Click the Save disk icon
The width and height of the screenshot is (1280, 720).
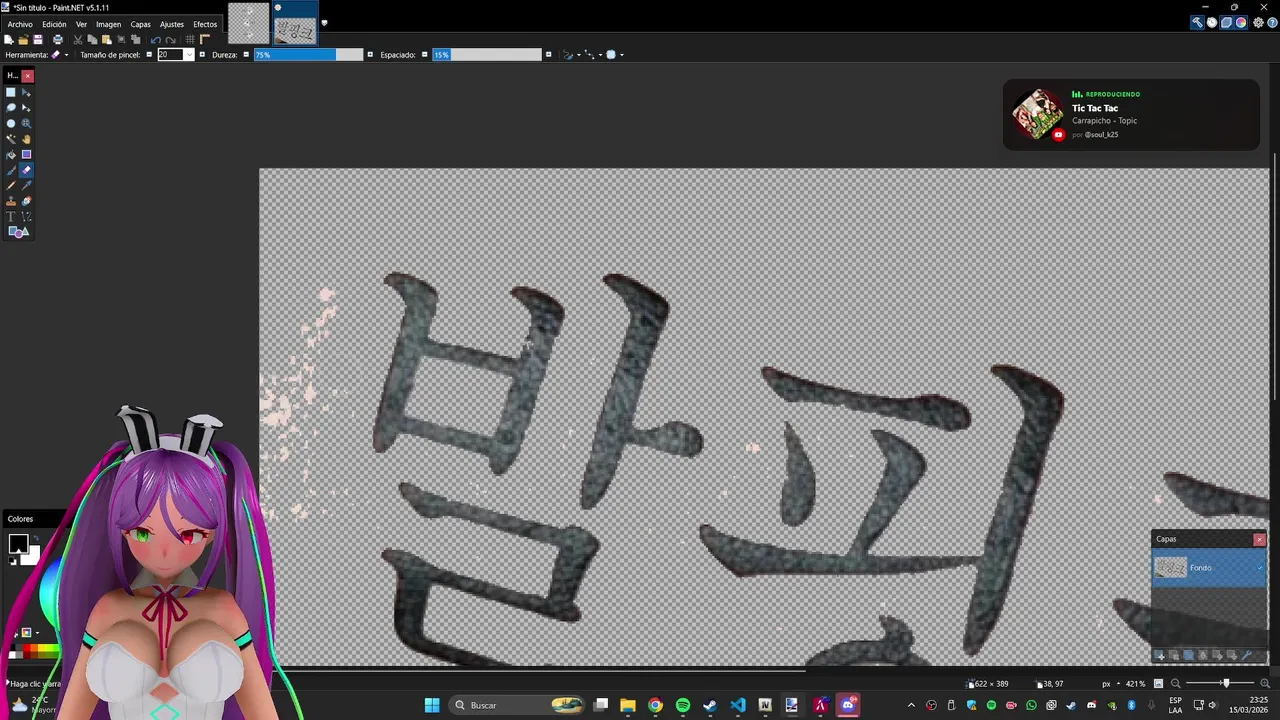click(x=38, y=40)
